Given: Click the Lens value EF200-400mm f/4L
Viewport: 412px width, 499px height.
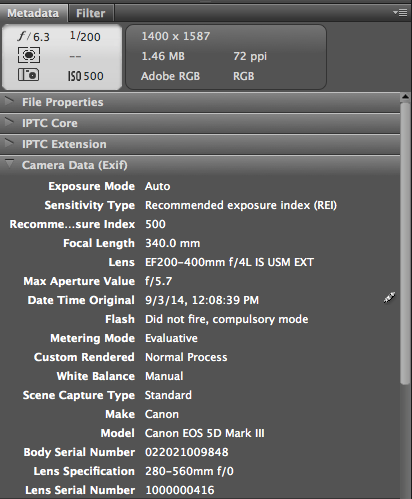Looking at the screenshot, I should coord(229,262).
